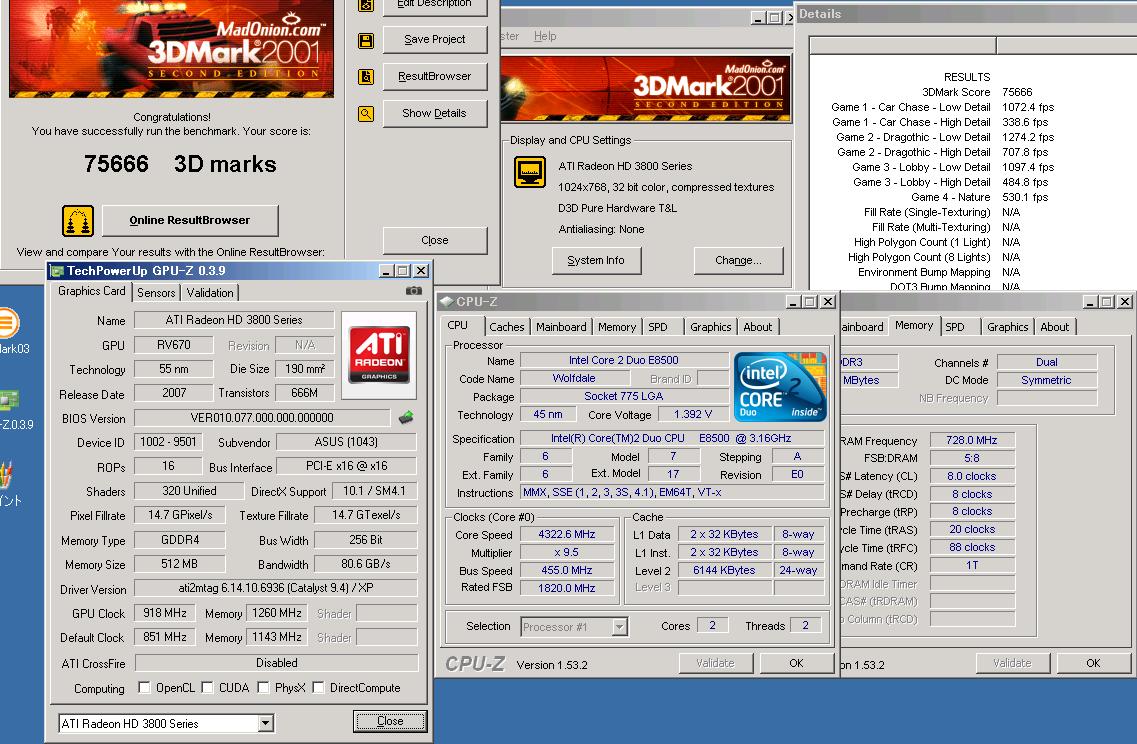Enable the PhysX checkbox

(263, 687)
